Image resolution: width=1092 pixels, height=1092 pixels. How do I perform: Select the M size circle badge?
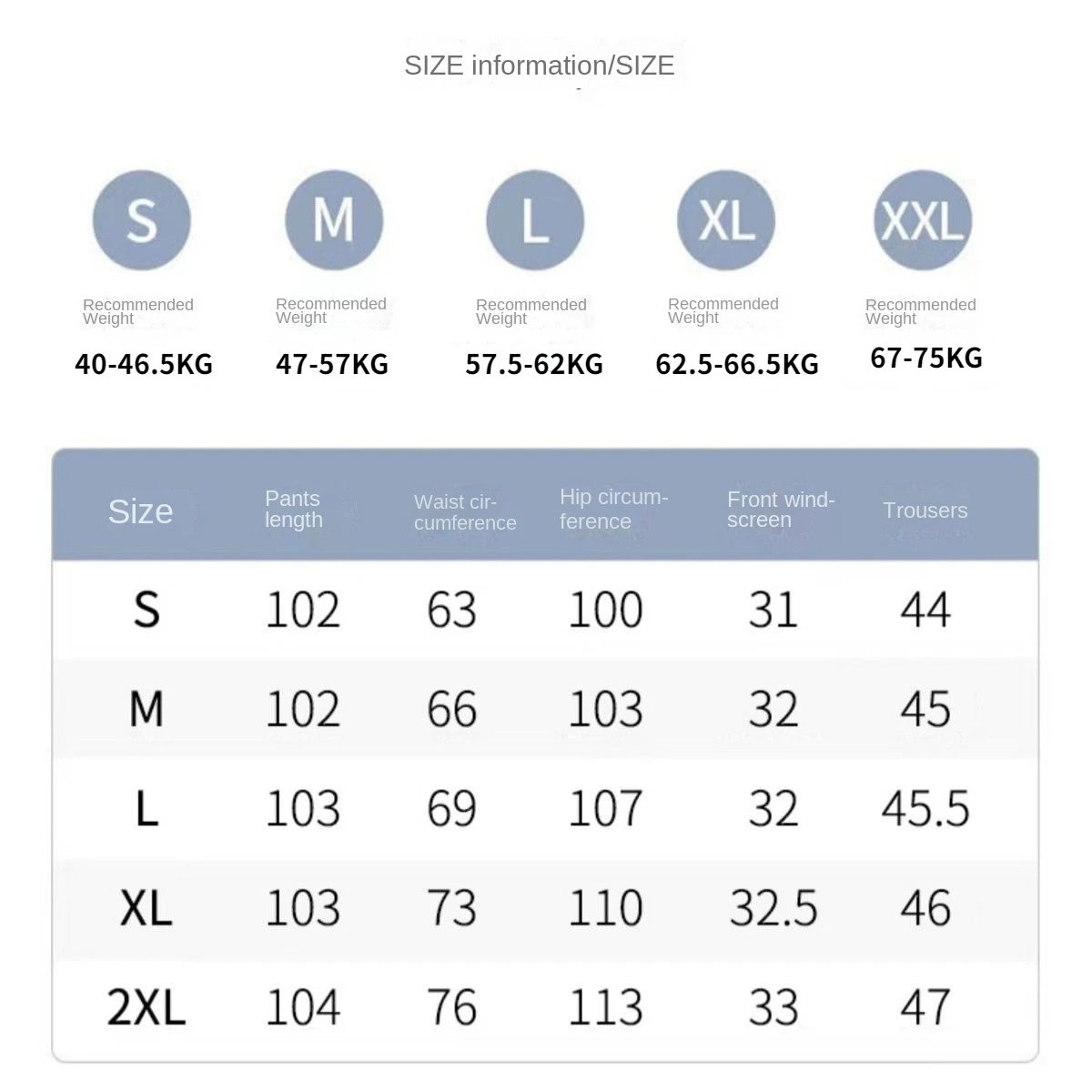pos(334,220)
